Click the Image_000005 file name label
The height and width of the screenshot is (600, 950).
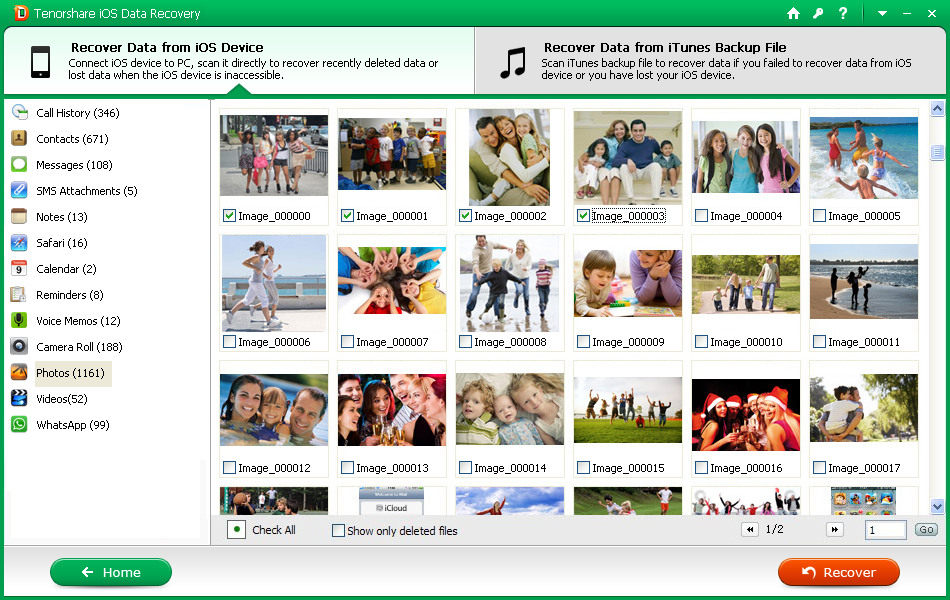pyautogui.click(x=864, y=216)
